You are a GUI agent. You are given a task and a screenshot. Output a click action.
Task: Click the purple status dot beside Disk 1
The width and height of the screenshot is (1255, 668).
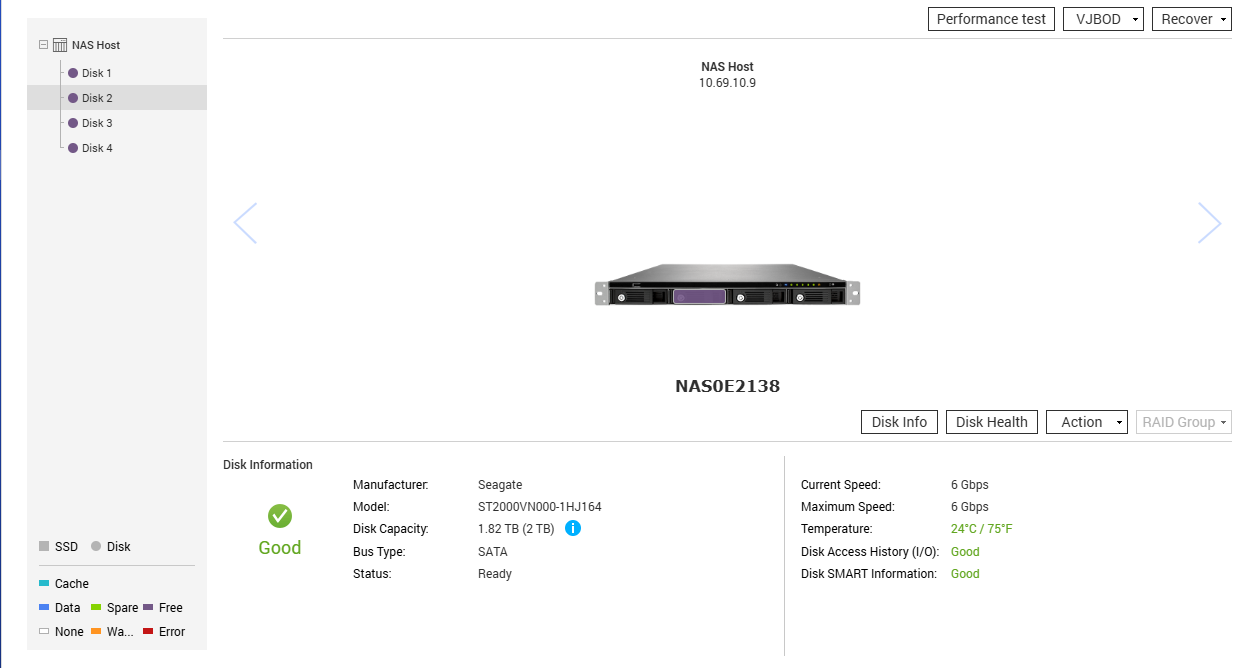(x=73, y=73)
